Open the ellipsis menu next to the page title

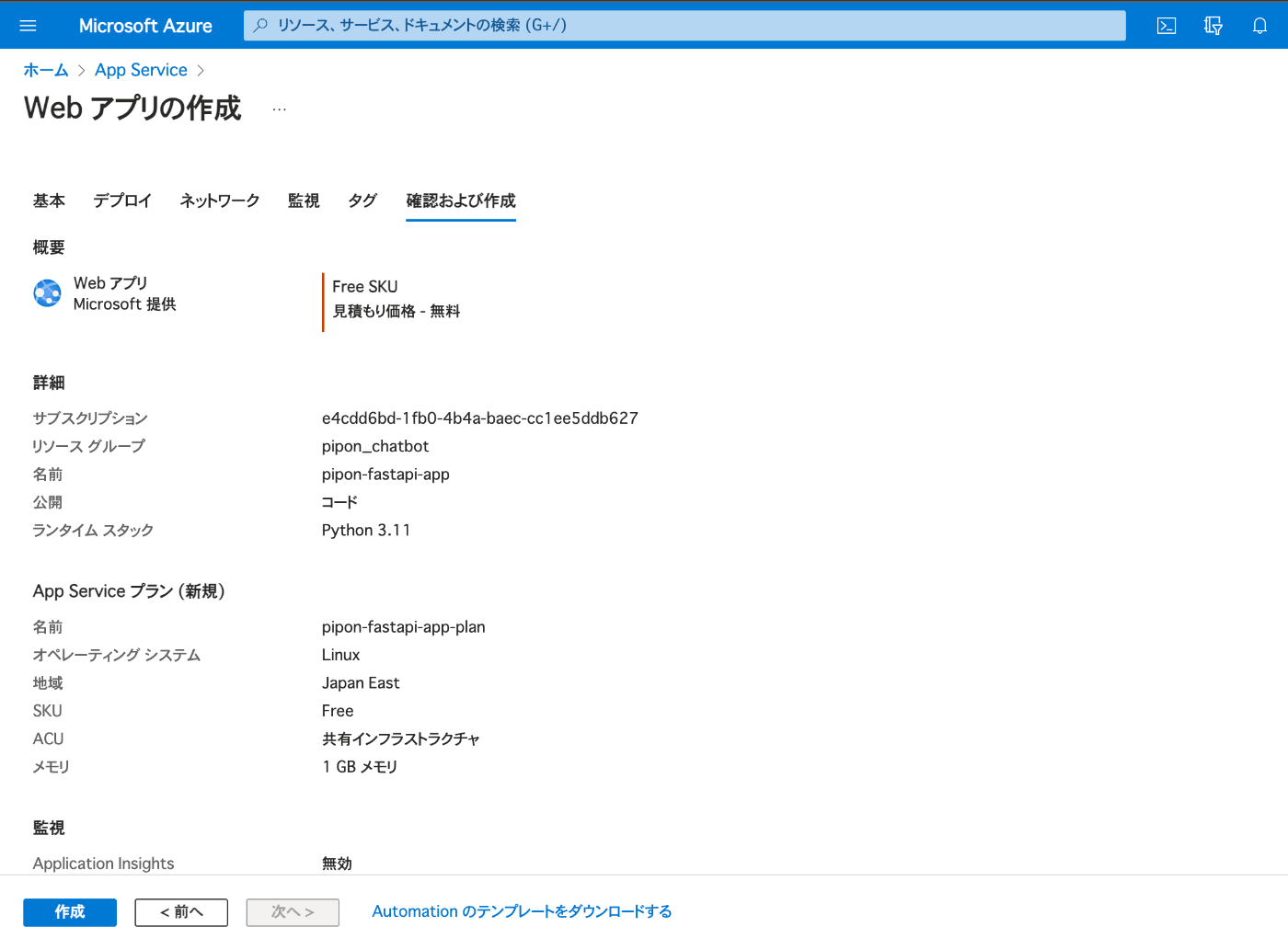[x=280, y=109]
